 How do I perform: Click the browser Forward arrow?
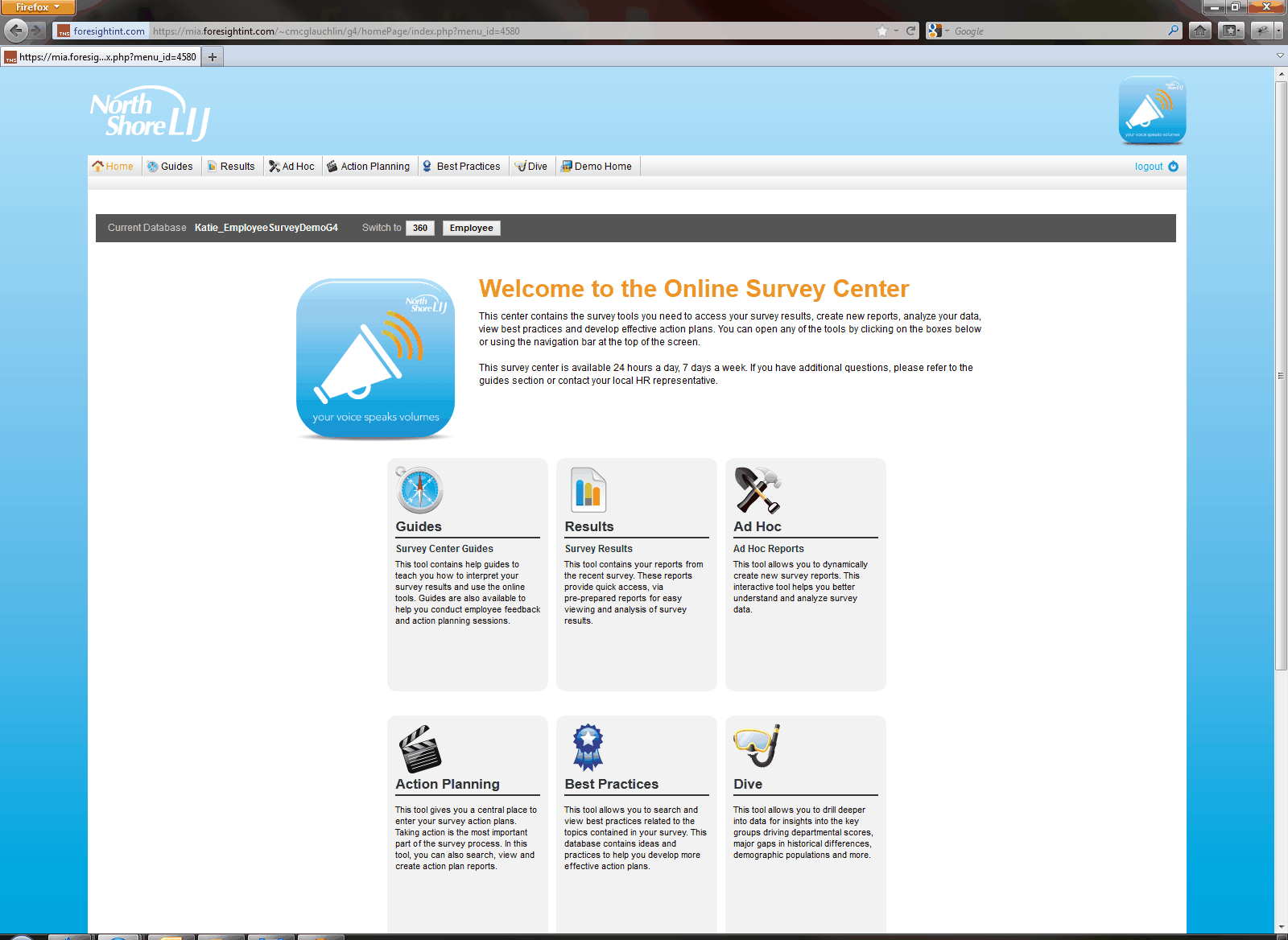pos(37,31)
